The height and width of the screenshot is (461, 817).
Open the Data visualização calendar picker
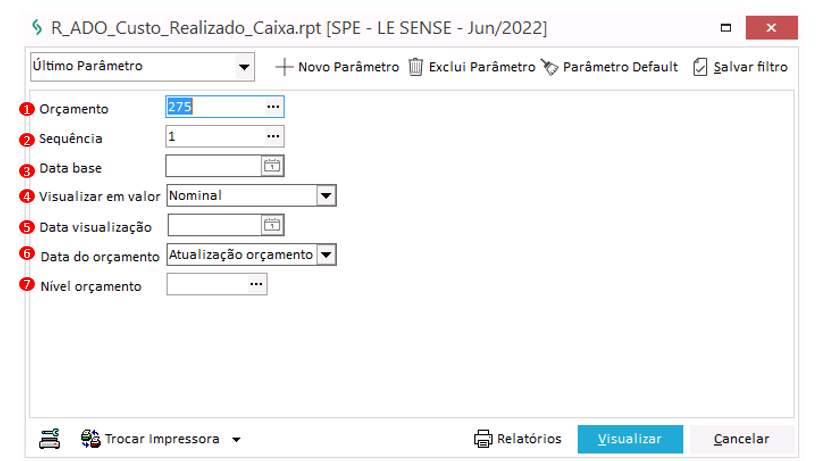point(273,225)
